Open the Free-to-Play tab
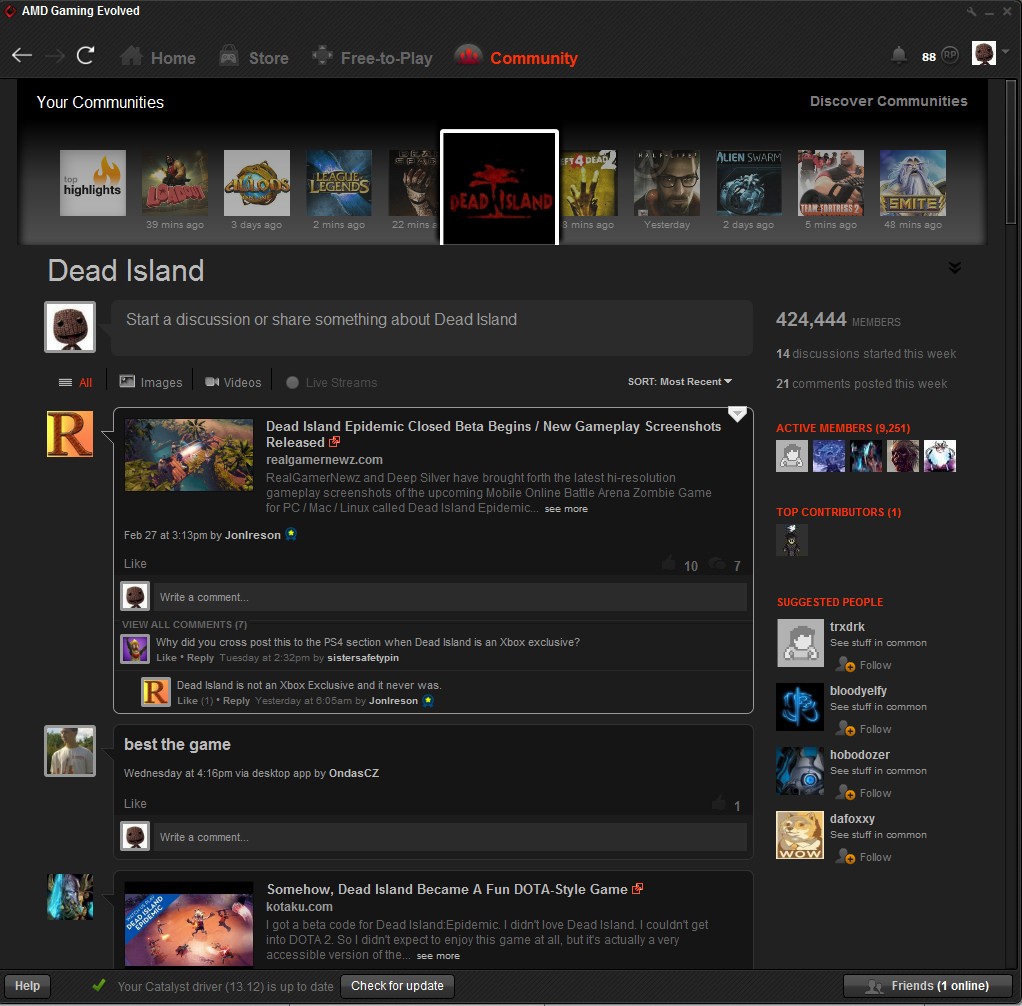This screenshot has width=1022, height=1006. pos(372,57)
